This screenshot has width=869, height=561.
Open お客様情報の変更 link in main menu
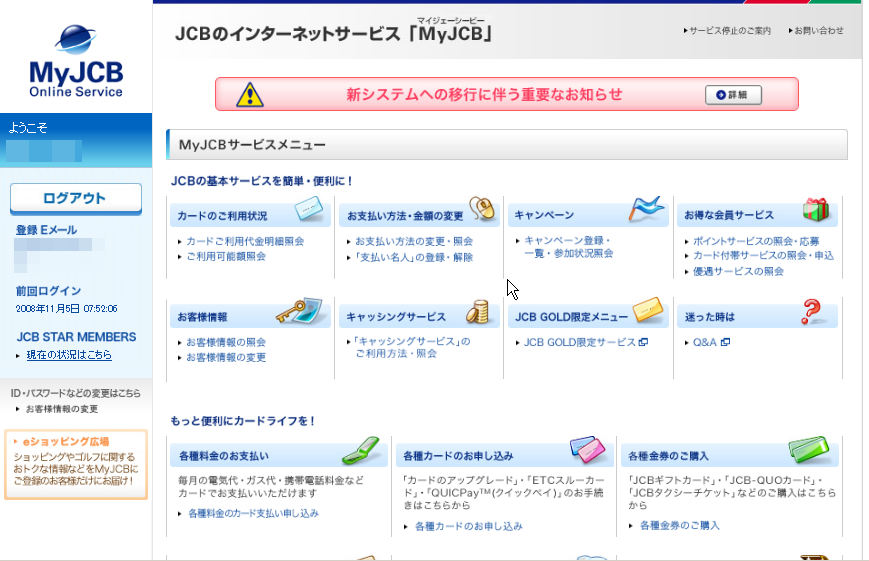[x=226, y=358]
